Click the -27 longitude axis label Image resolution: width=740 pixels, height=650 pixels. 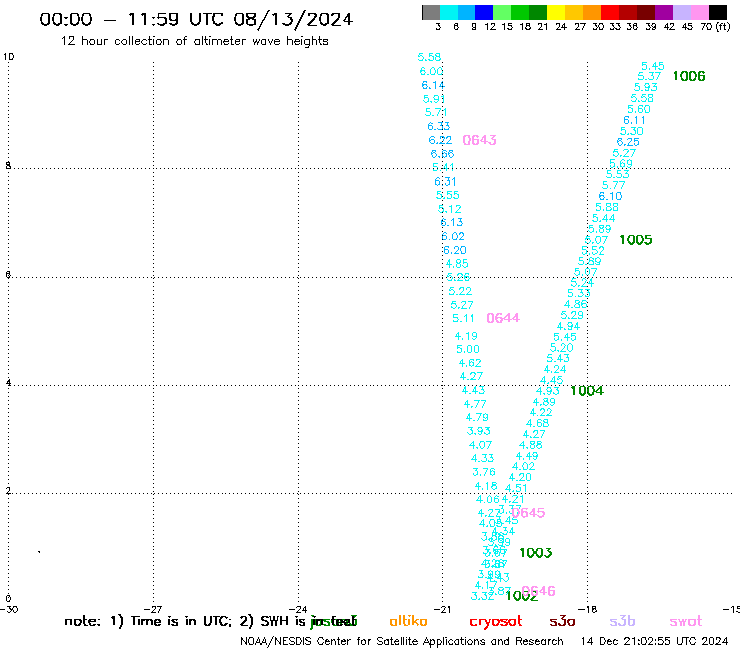point(153,609)
